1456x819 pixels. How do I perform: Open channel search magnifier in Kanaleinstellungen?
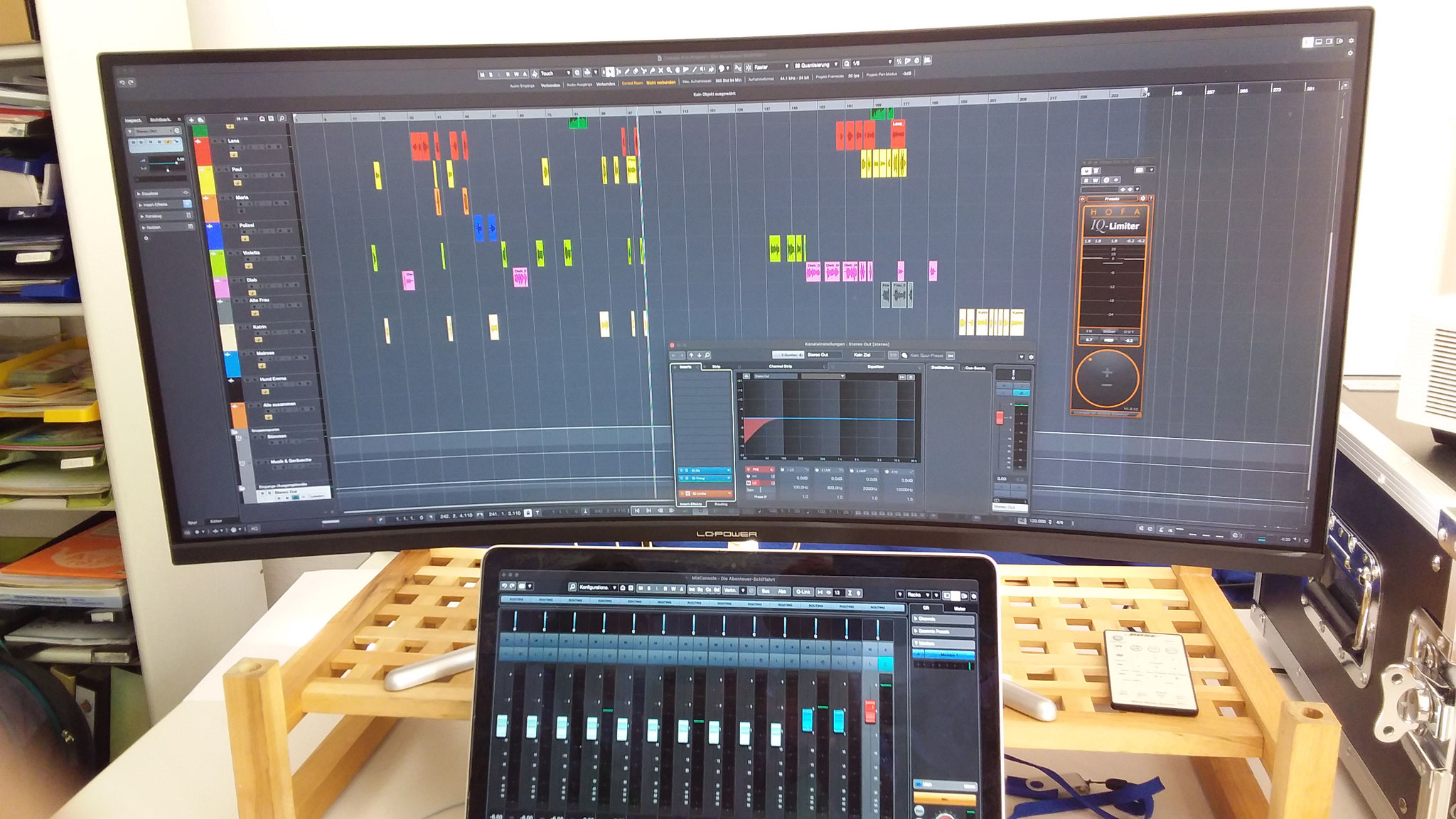(x=707, y=355)
